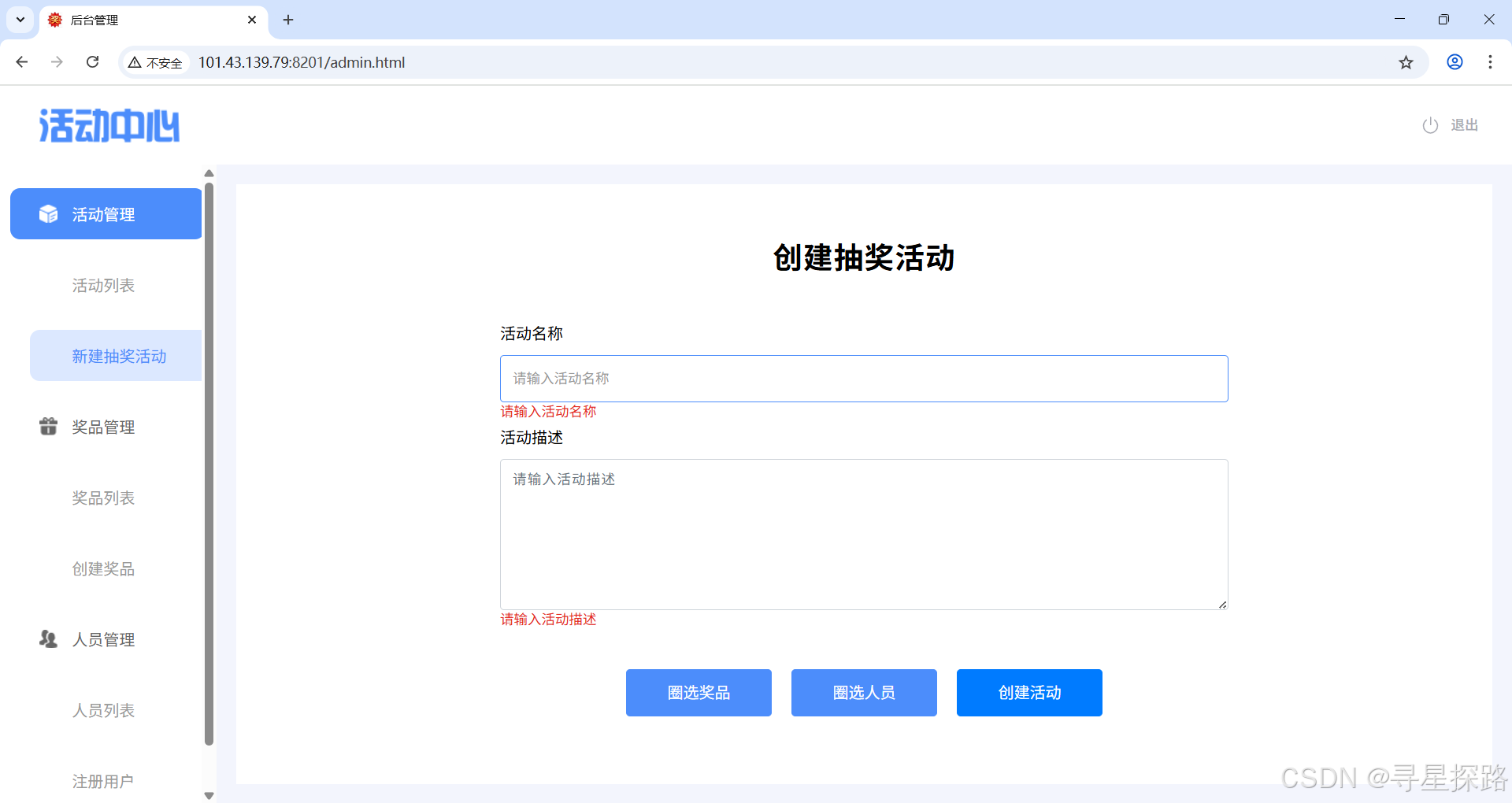Minimize the browser window

coord(1399,20)
